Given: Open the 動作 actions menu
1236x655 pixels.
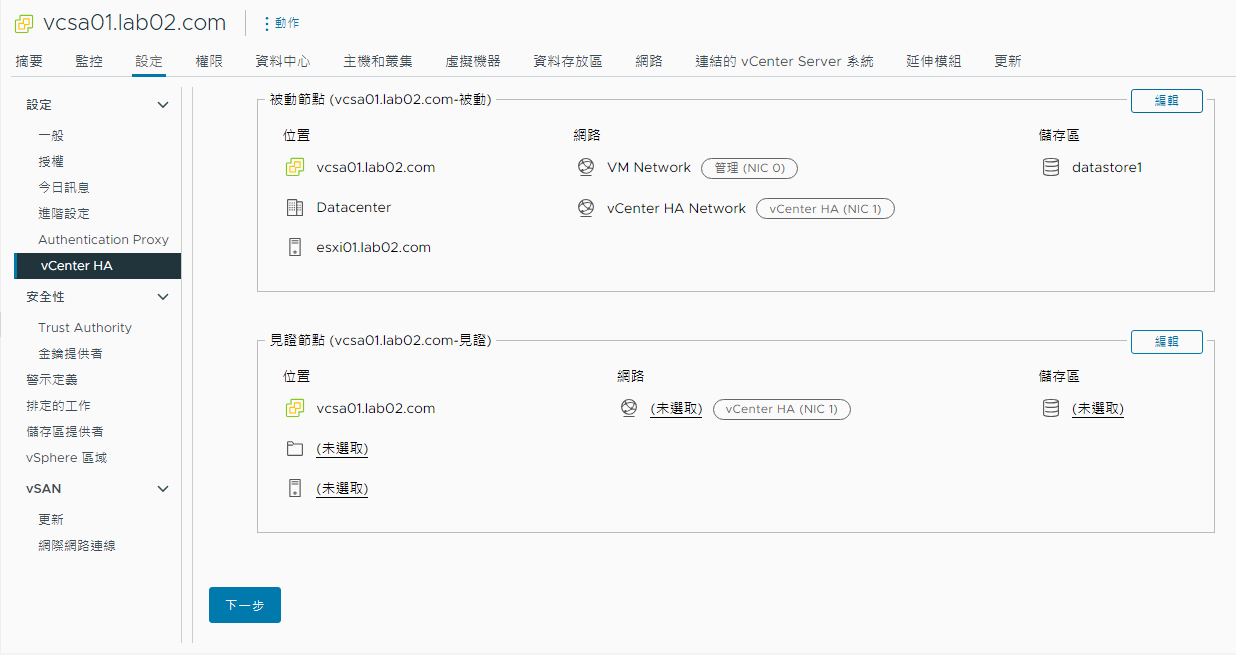Looking at the screenshot, I should (x=281, y=23).
